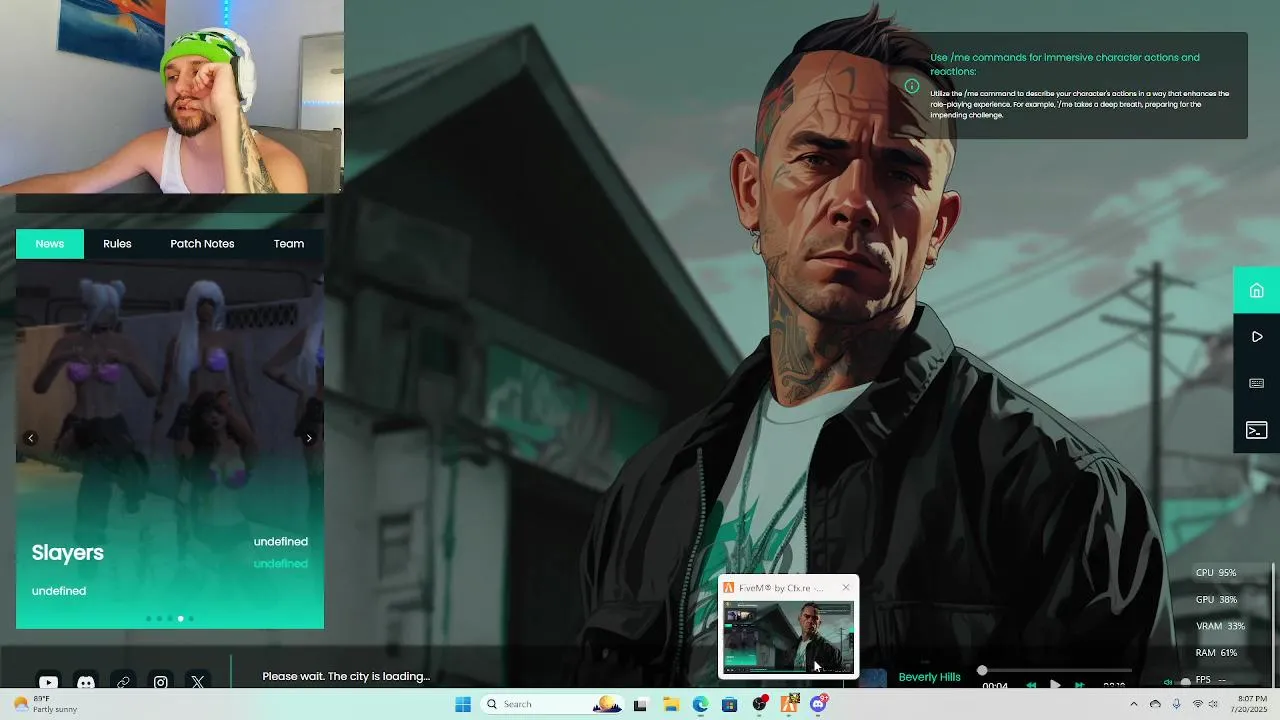This screenshot has height=720, width=1280.
Task: Show hidden system tray icons chevron
Action: [x=1133, y=704]
